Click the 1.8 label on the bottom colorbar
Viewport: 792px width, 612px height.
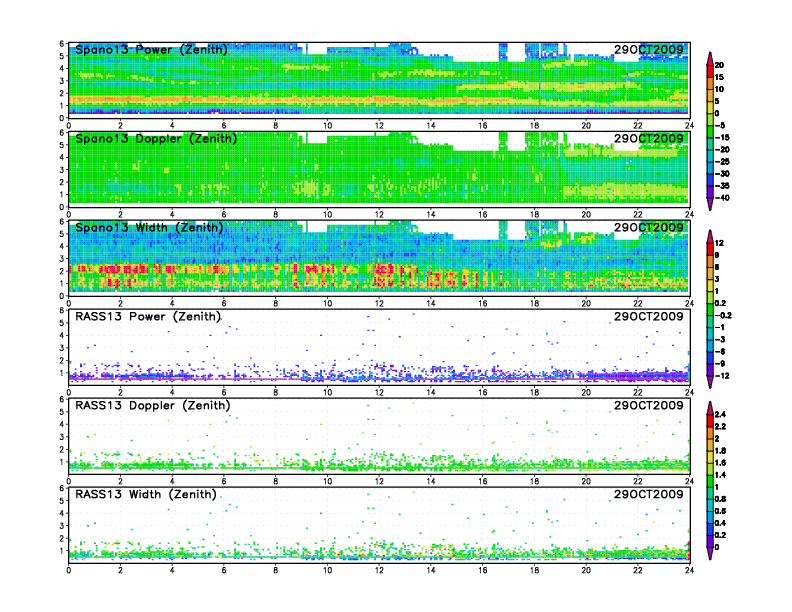[x=721, y=451]
